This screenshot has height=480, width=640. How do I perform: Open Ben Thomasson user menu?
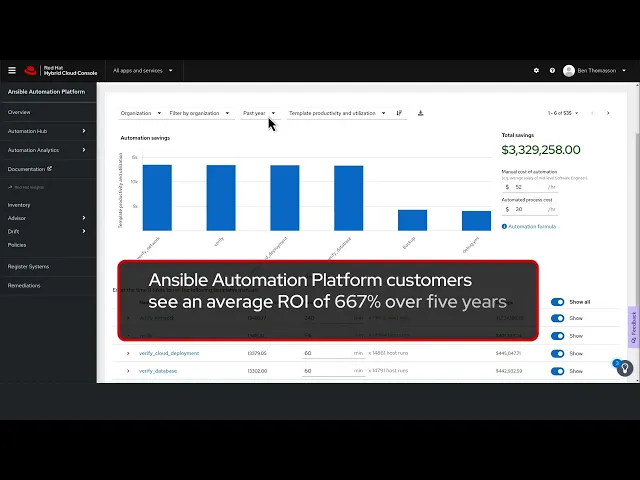tap(601, 71)
